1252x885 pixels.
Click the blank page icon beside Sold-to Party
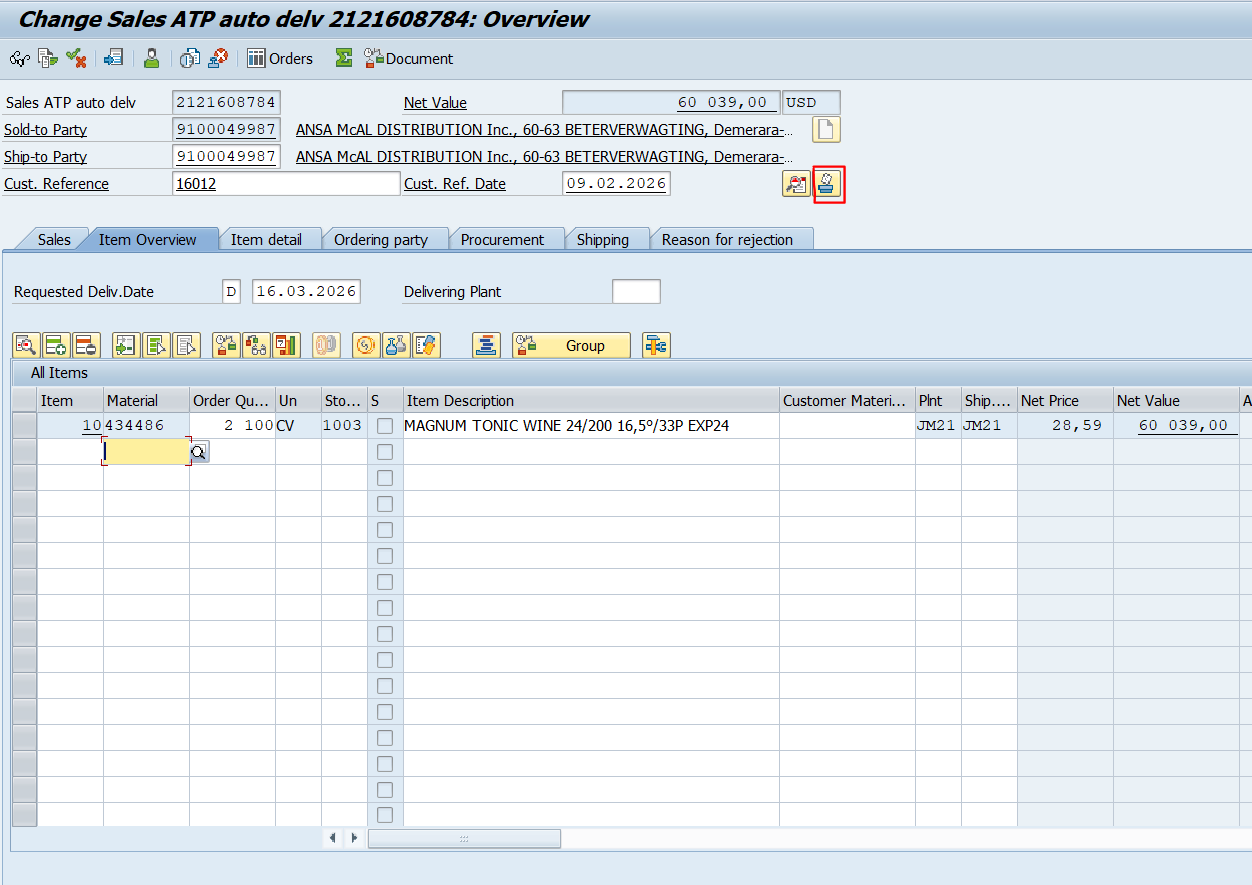[x=826, y=130]
